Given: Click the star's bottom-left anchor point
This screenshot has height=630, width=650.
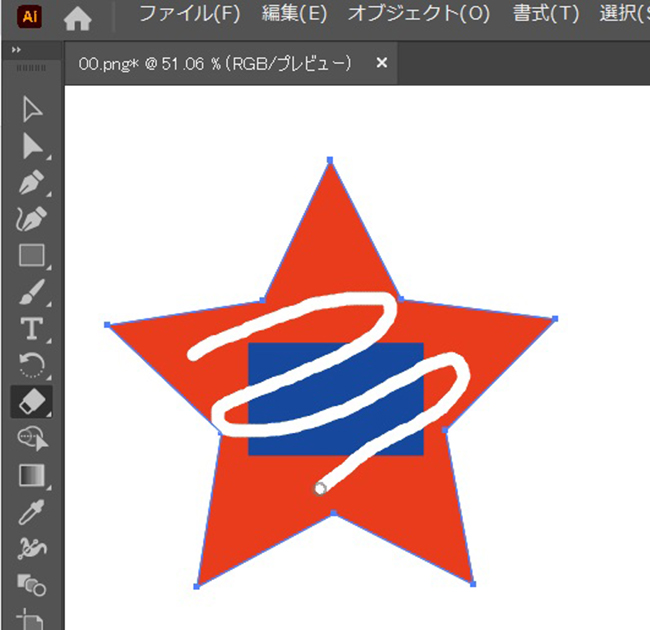Looking at the screenshot, I should point(196,586).
